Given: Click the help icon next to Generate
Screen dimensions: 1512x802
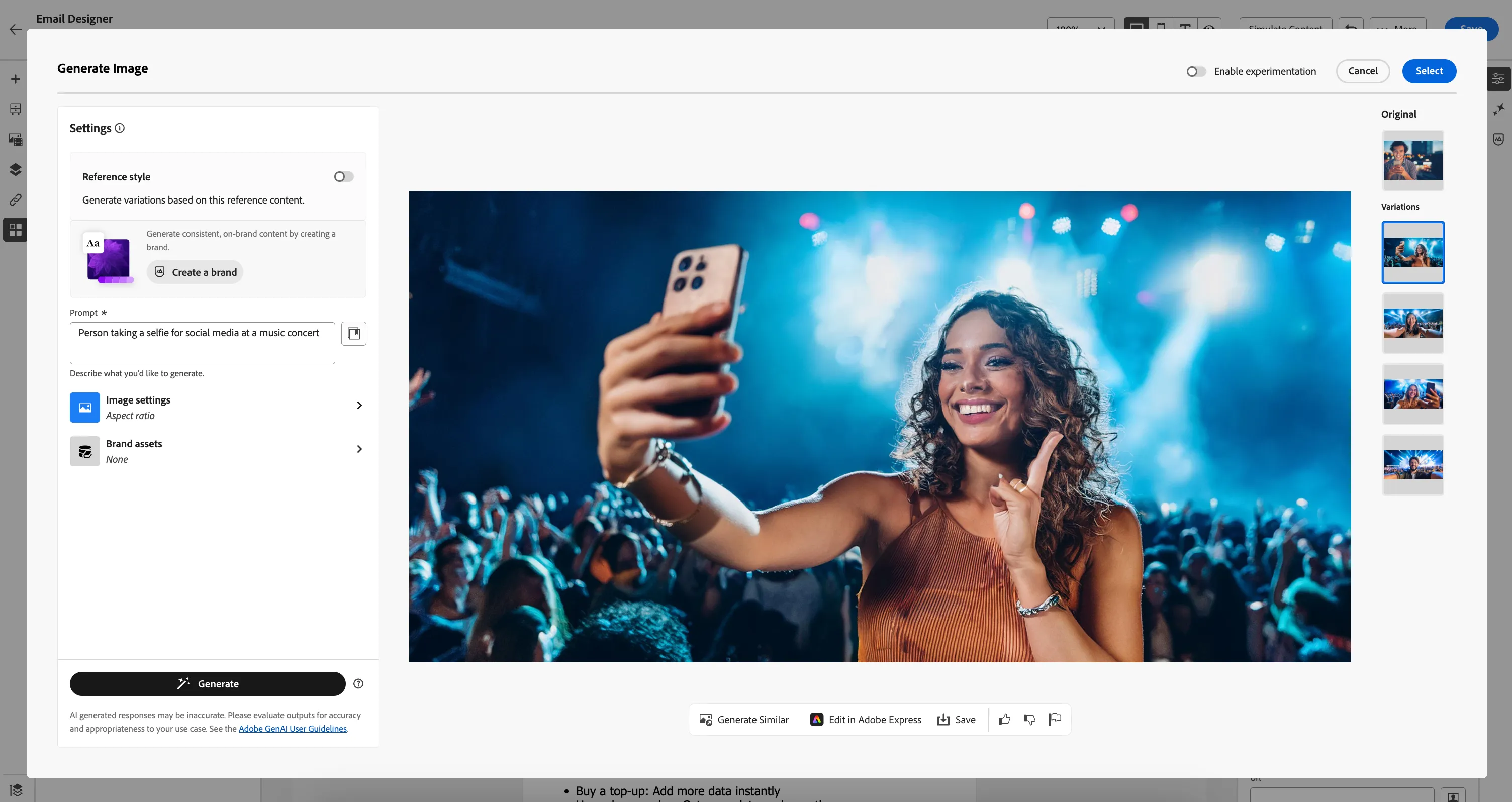Looking at the screenshot, I should (358, 683).
